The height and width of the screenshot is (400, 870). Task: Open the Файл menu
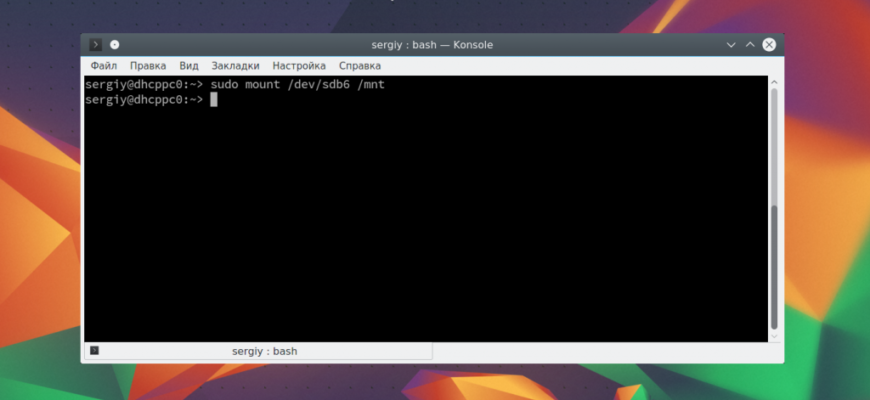coord(104,65)
